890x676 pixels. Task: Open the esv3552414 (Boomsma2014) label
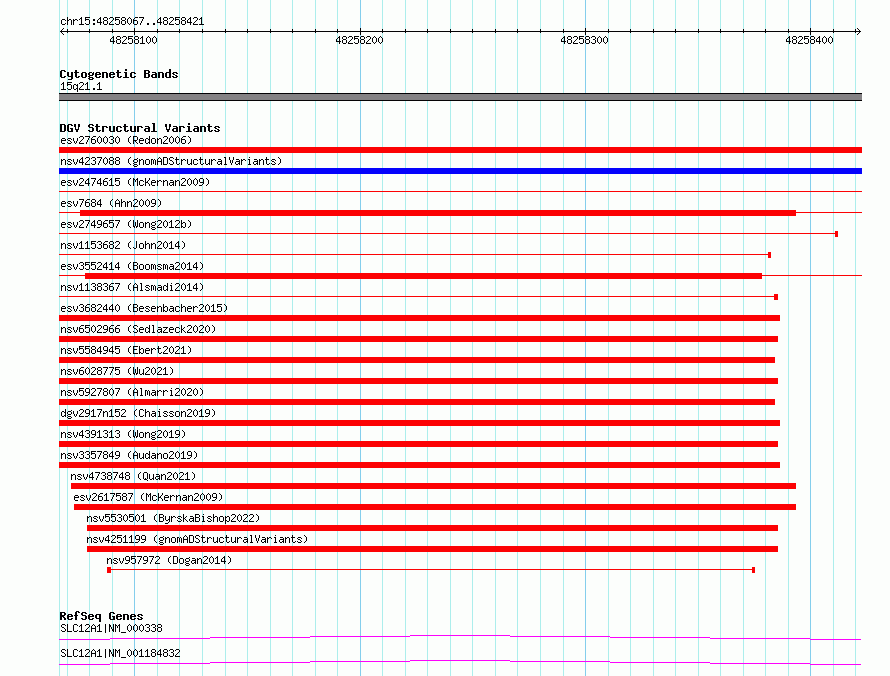pos(132,266)
